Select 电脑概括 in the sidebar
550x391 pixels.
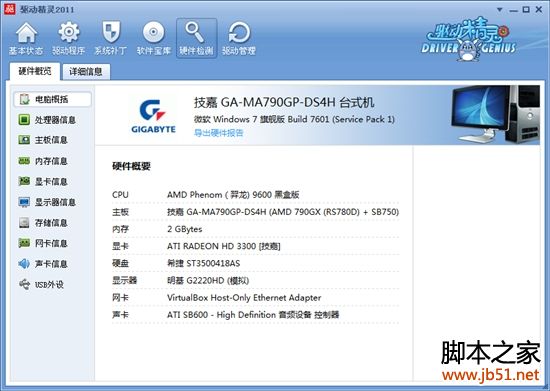51,99
